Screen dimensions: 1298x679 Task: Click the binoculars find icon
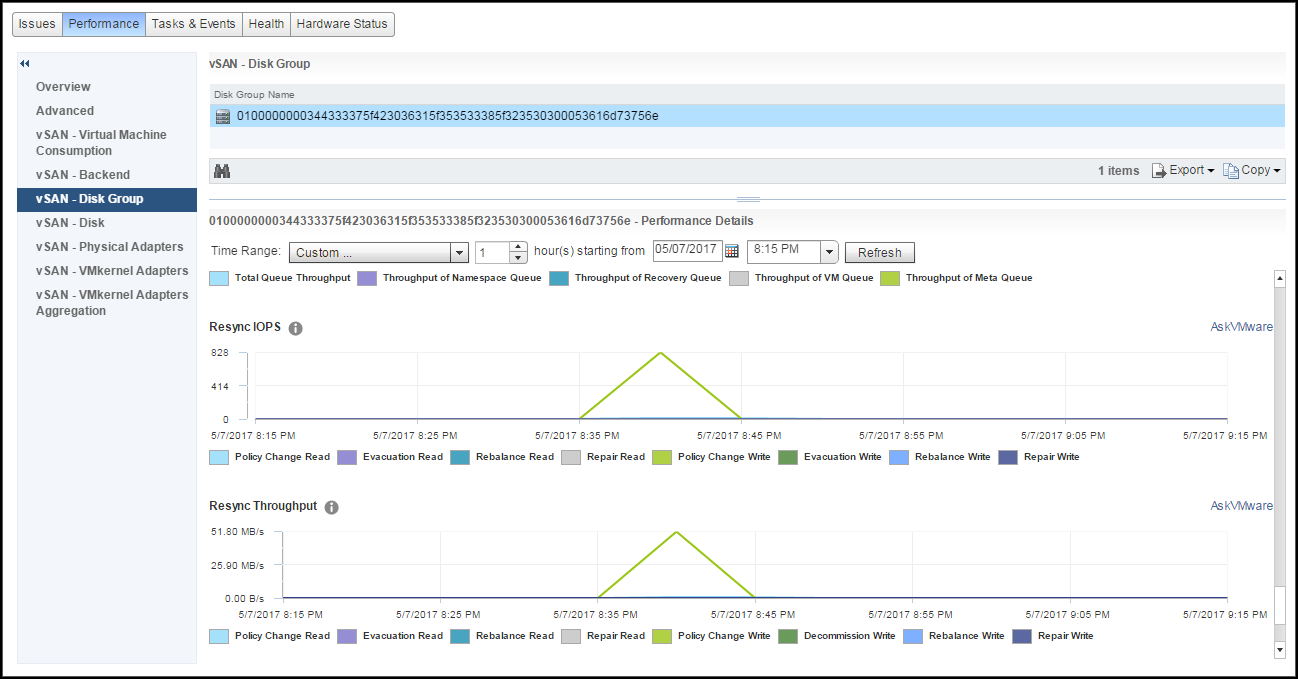click(x=222, y=171)
